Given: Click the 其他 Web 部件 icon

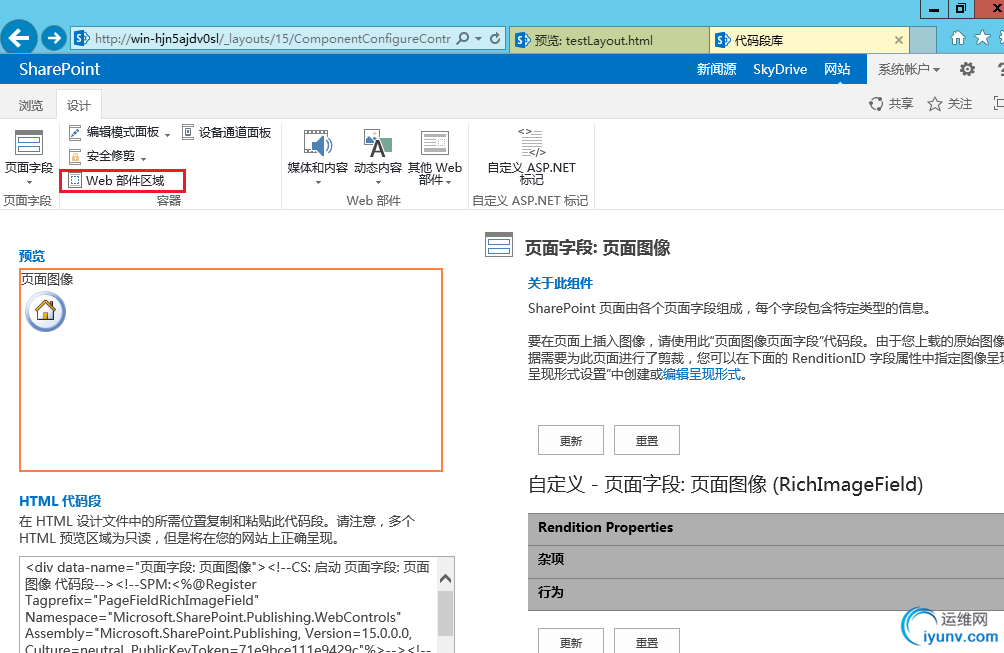Looking at the screenshot, I should click(435, 143).
